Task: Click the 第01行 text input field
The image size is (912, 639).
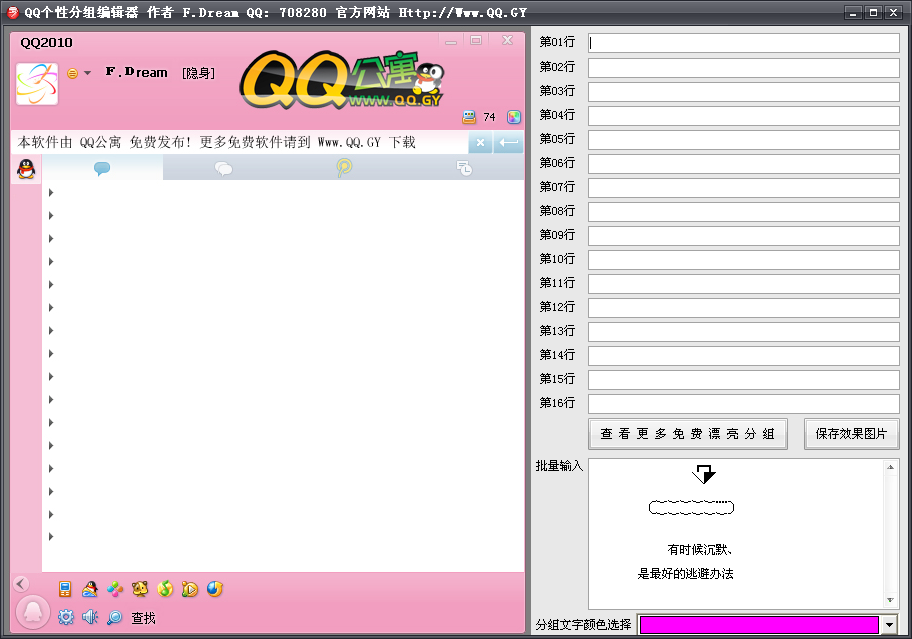Action: [743, 43]
